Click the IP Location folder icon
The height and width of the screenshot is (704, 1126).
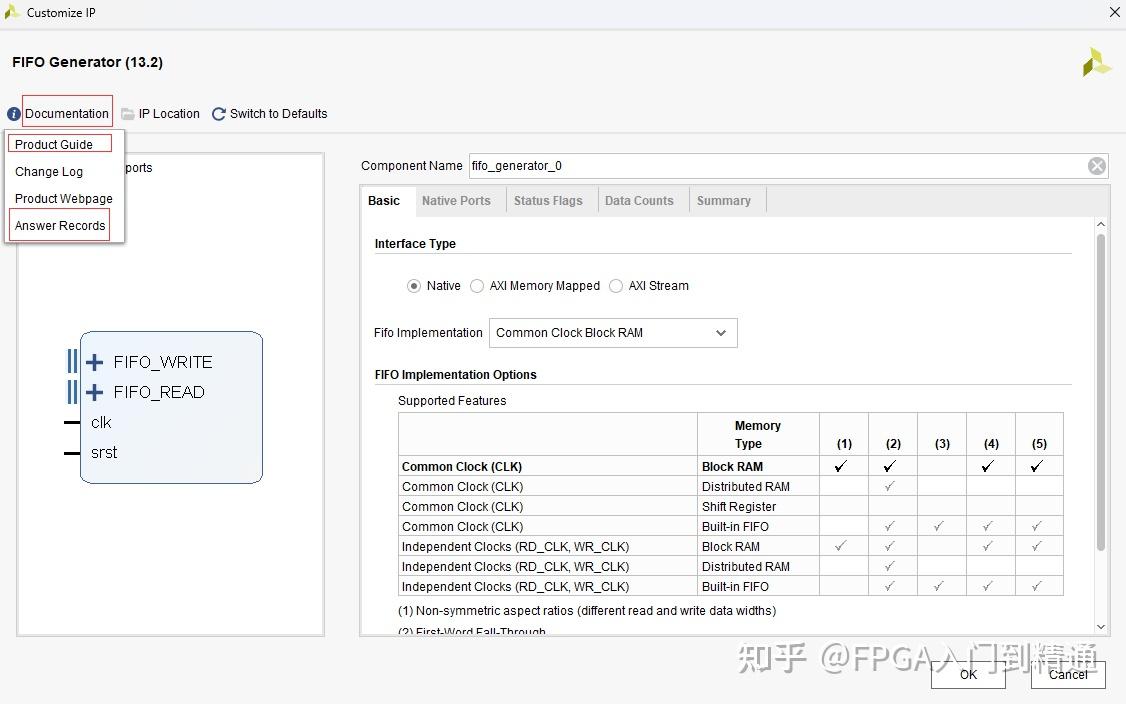[128, 113]
